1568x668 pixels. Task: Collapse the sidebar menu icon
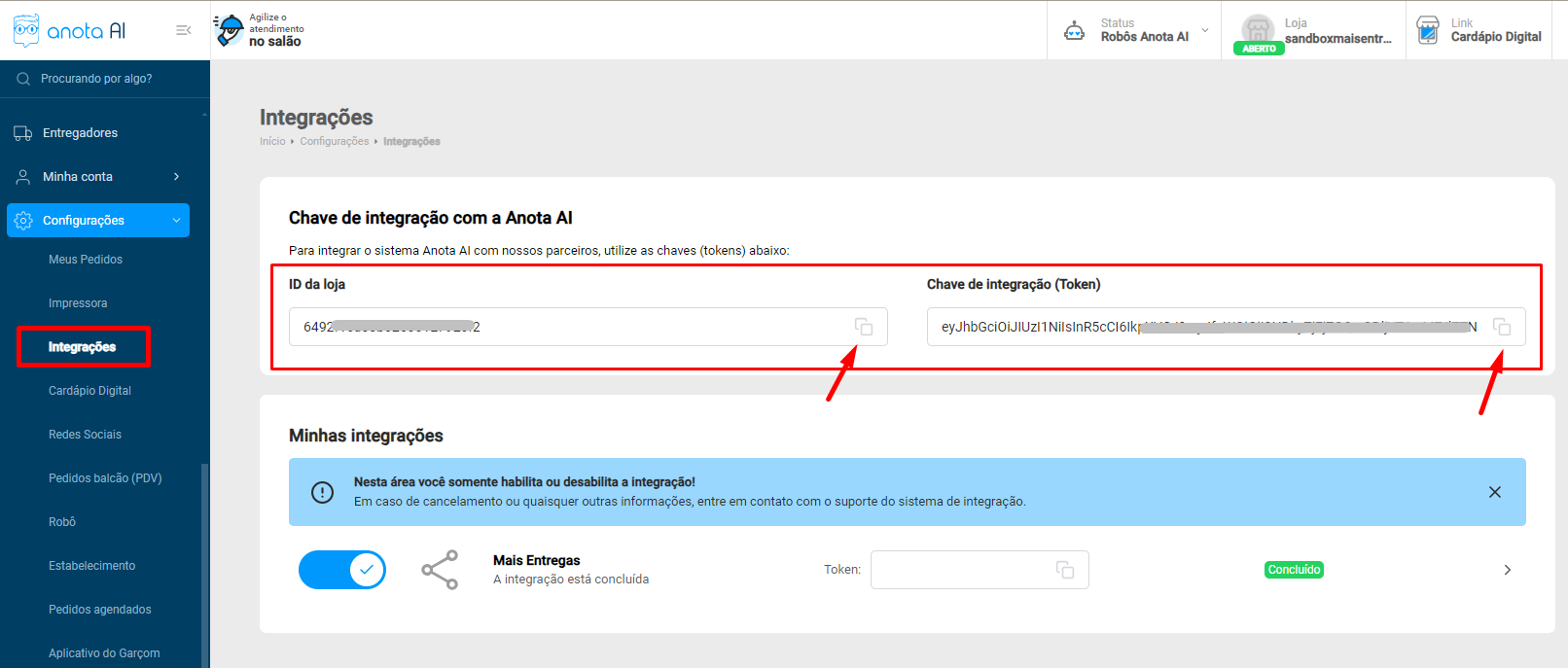pos(183,30)
